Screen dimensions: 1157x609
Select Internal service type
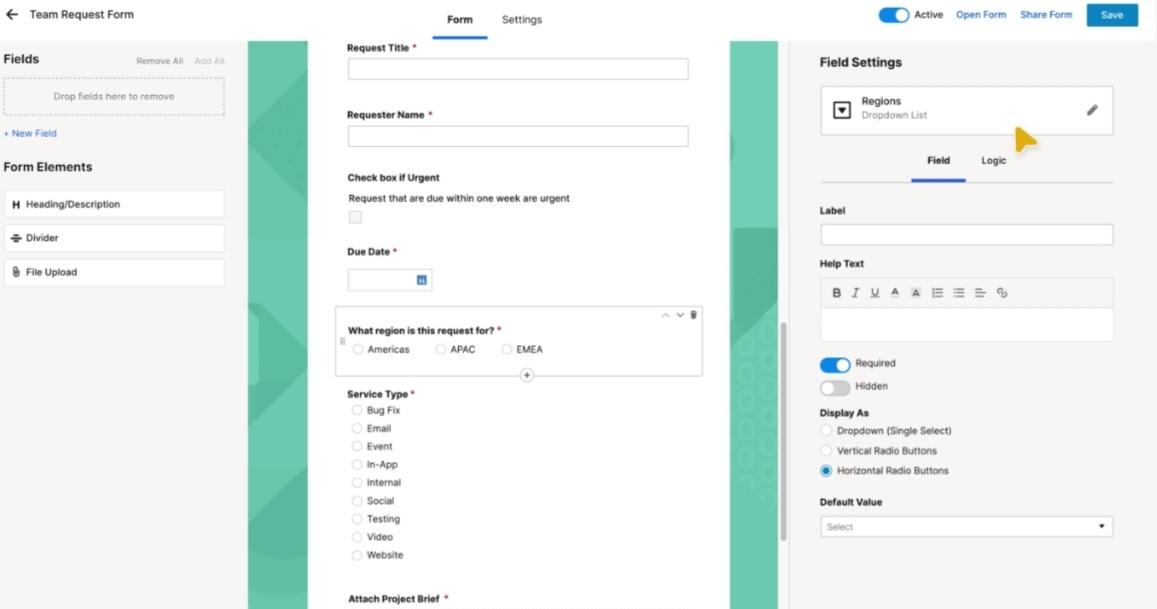[356, 483]
